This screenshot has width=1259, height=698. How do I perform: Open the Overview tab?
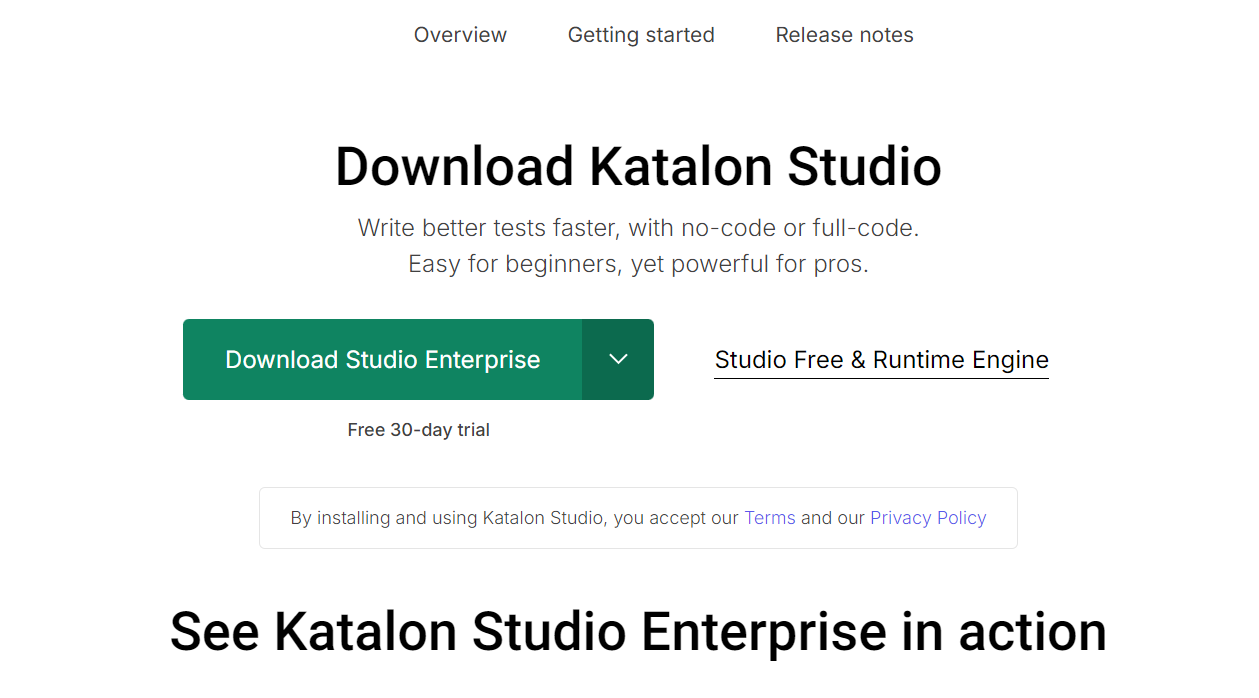460,35
